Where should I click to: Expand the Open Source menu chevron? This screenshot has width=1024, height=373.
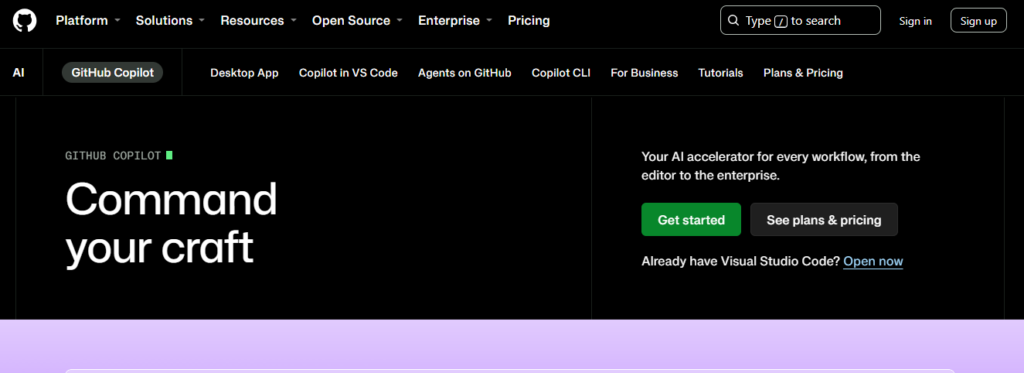[400, 21]
